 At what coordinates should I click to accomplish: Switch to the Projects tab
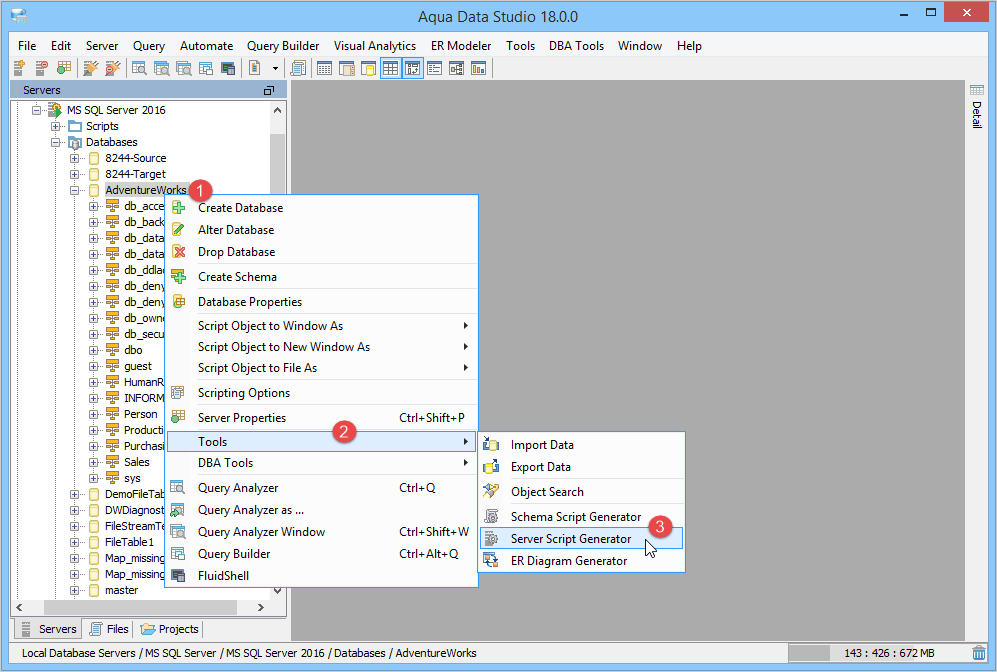point(169,629)
